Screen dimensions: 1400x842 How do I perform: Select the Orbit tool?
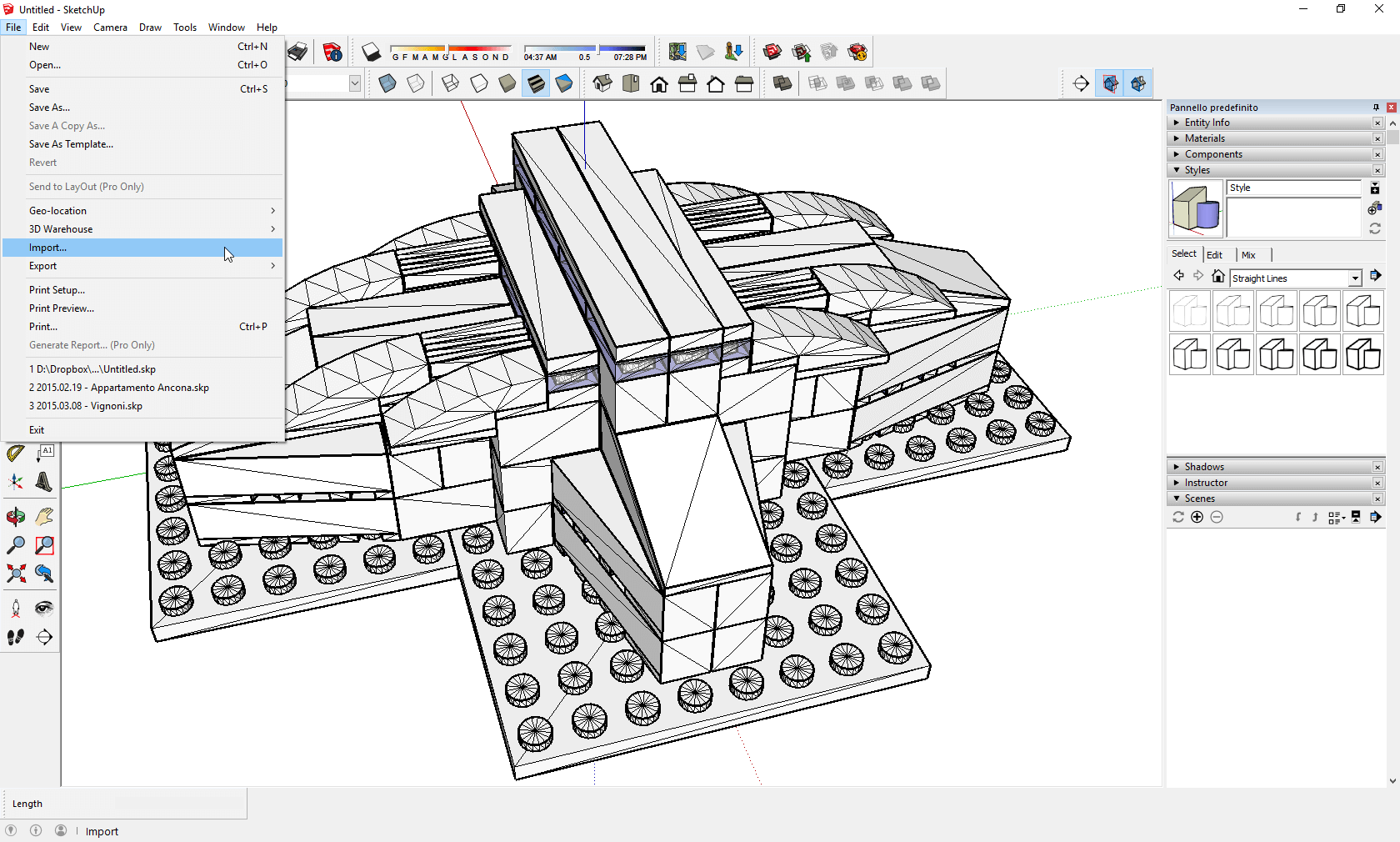click(16, 517)
